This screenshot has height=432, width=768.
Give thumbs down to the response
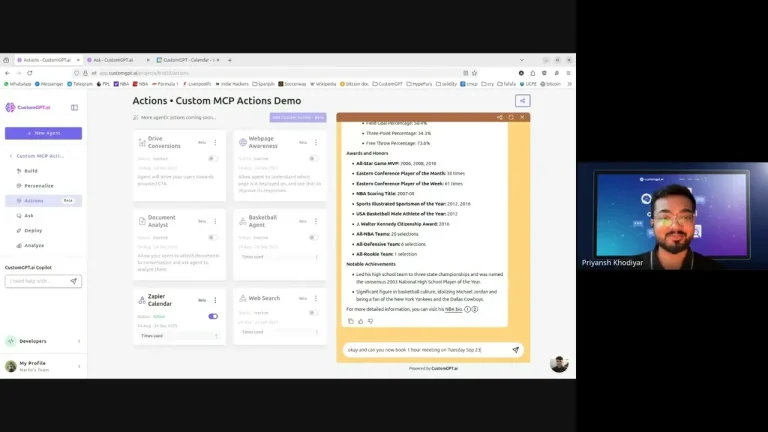pyautogui.click(x=370, y=321)
